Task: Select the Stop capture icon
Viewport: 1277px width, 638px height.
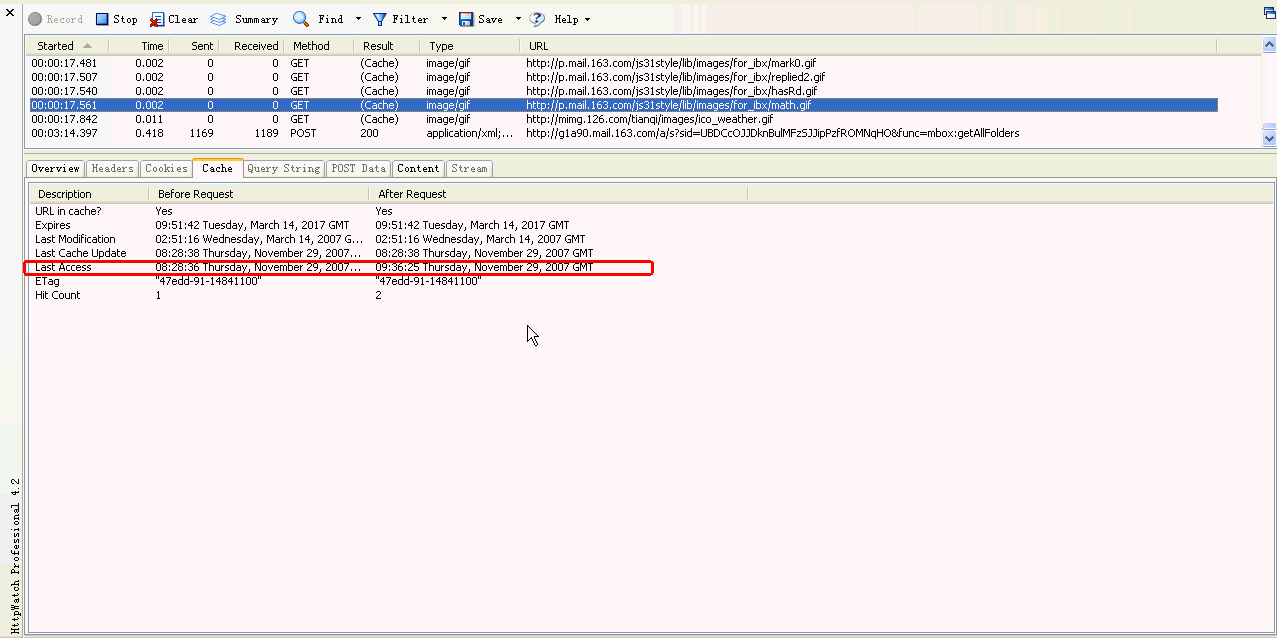Action: [101, 18]
